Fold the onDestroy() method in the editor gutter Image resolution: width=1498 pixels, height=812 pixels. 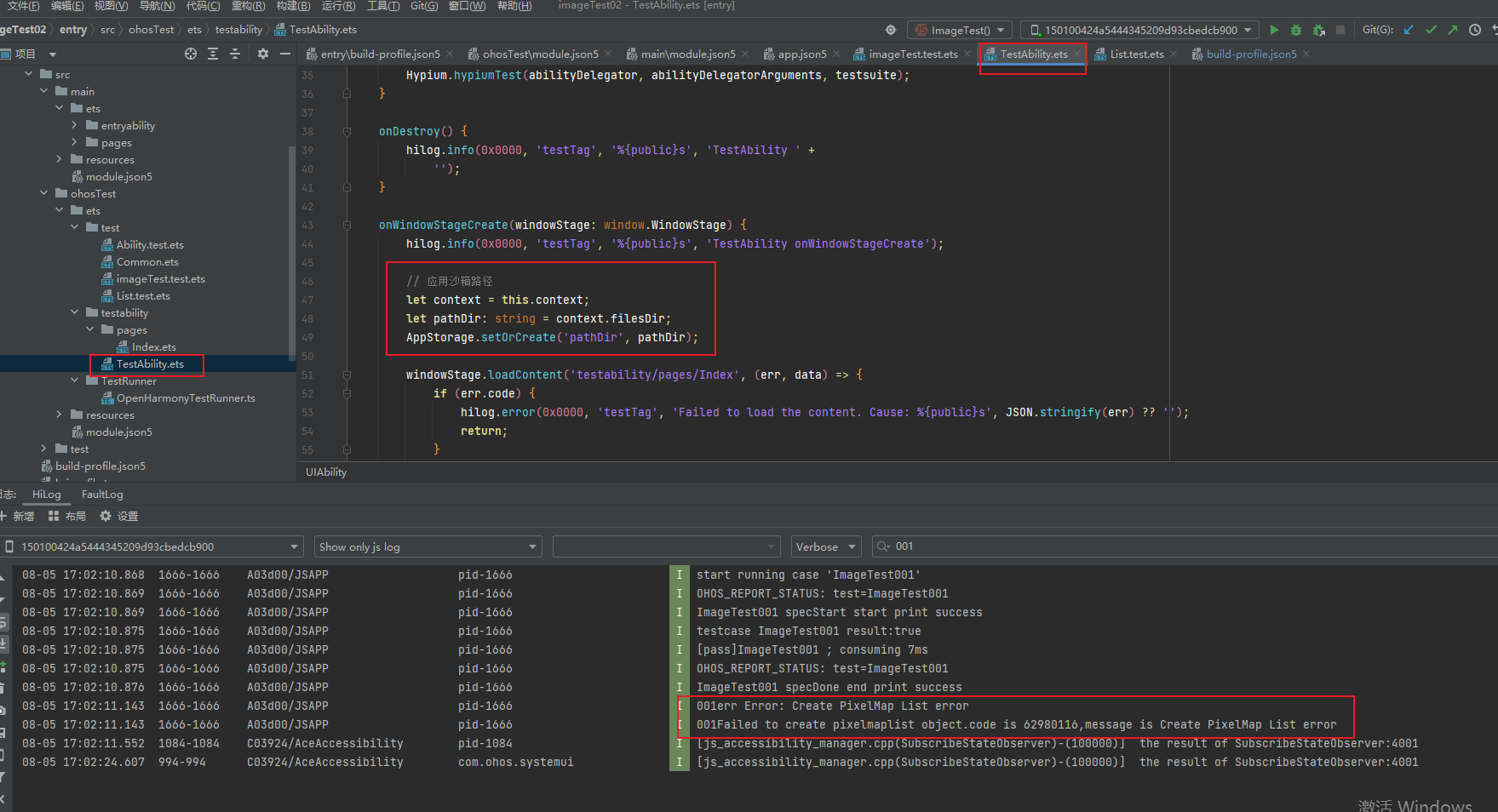coord(347,132)
